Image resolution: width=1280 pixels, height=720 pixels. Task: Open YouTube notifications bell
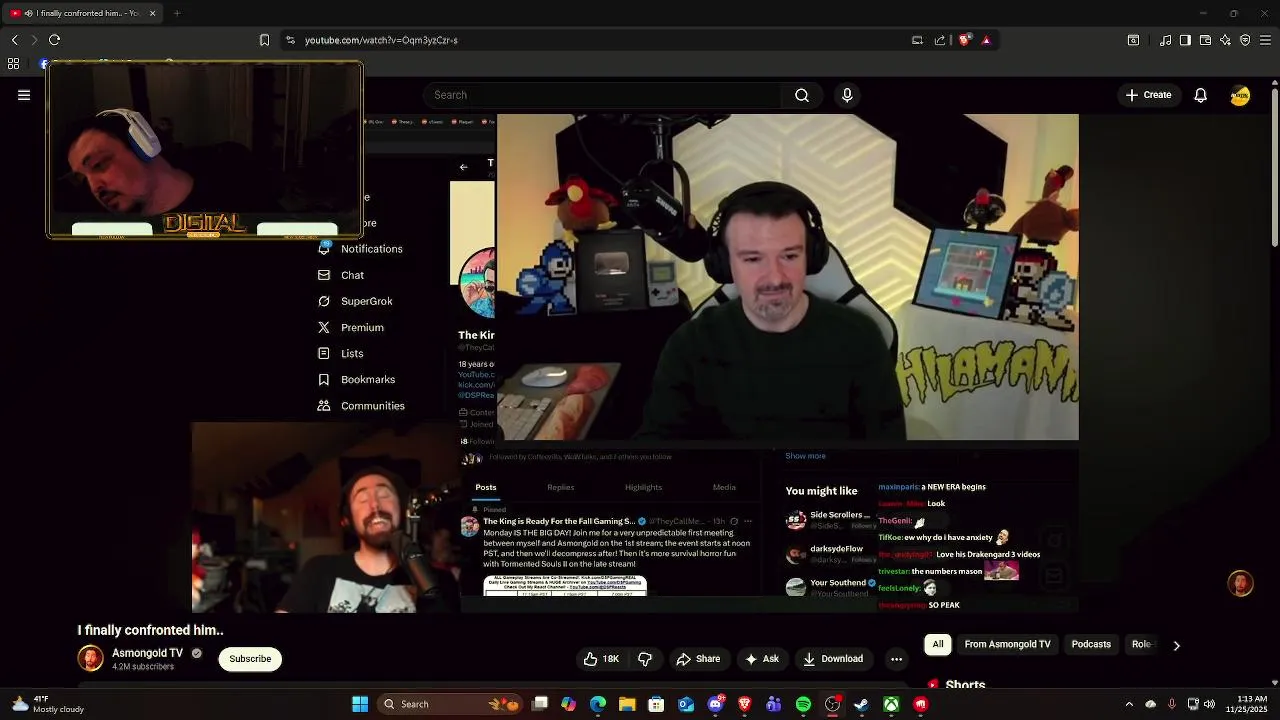[1200, 95]
